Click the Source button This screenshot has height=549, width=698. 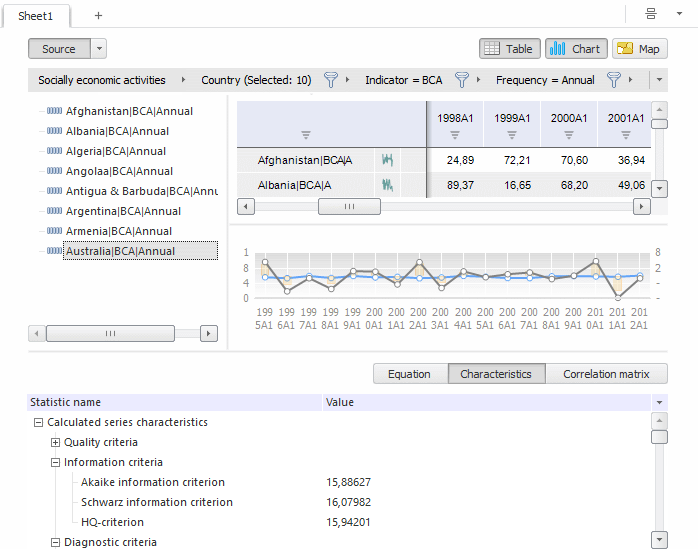[x=59, y=49]
